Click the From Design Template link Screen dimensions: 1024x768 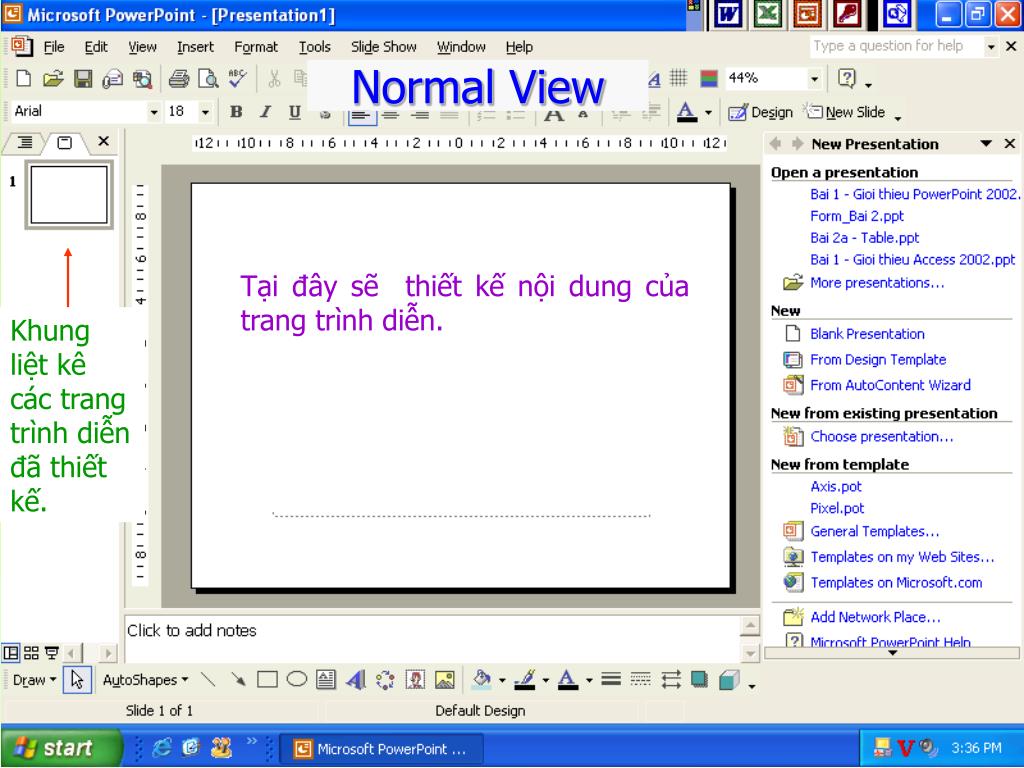point(878,360)
